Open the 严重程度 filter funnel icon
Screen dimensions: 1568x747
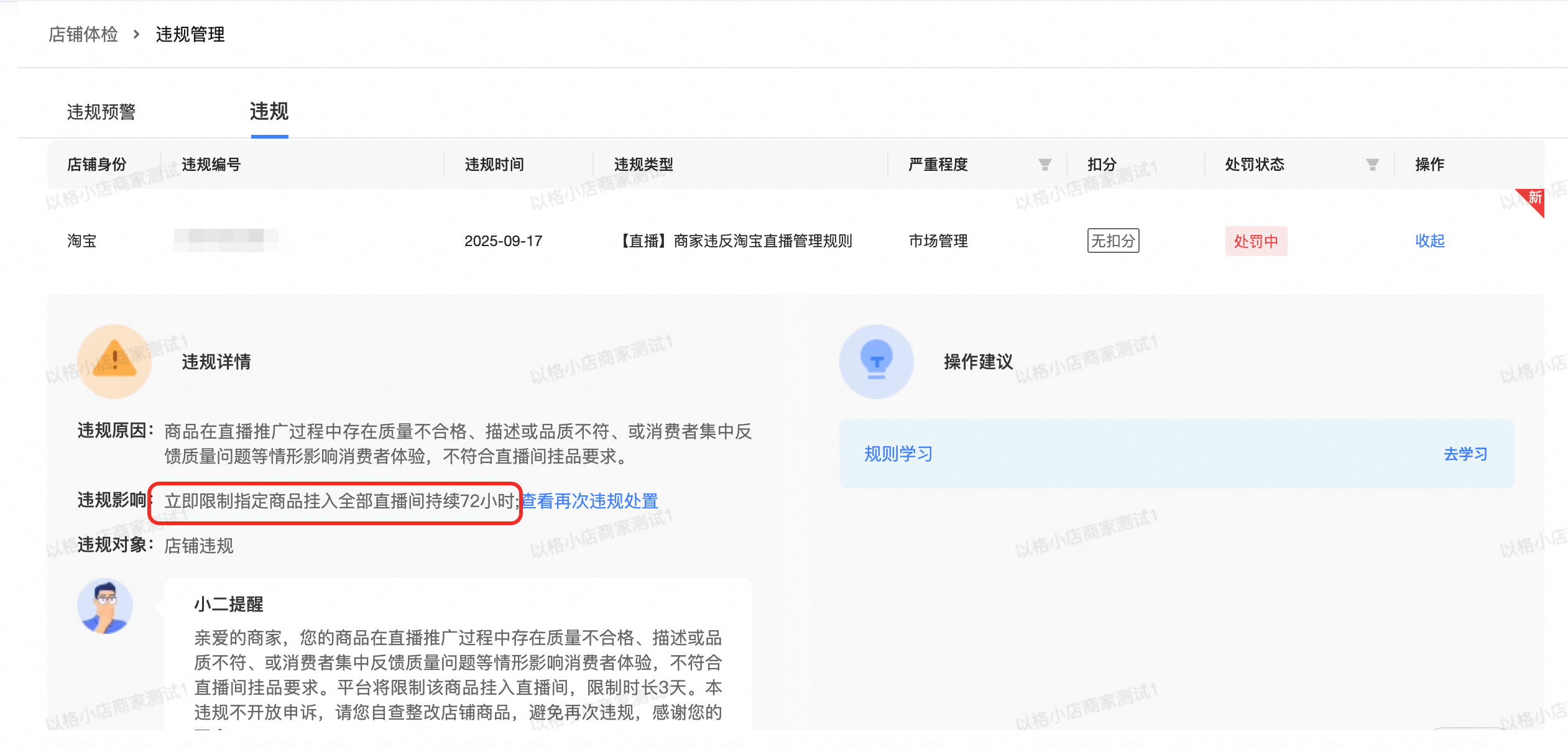tap(1045, 165)
